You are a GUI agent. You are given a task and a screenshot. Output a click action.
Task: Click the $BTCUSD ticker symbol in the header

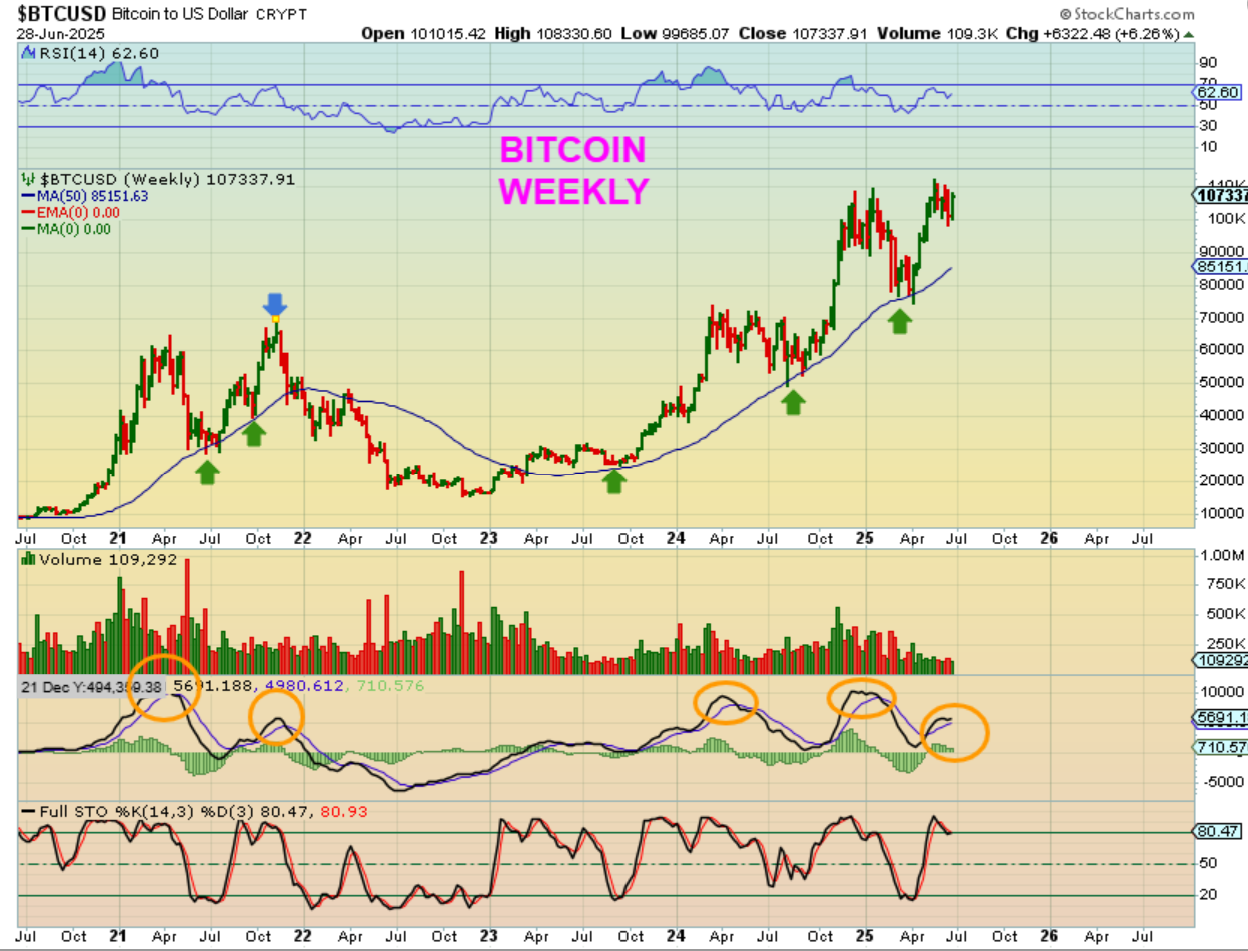(x=60, y=14)
